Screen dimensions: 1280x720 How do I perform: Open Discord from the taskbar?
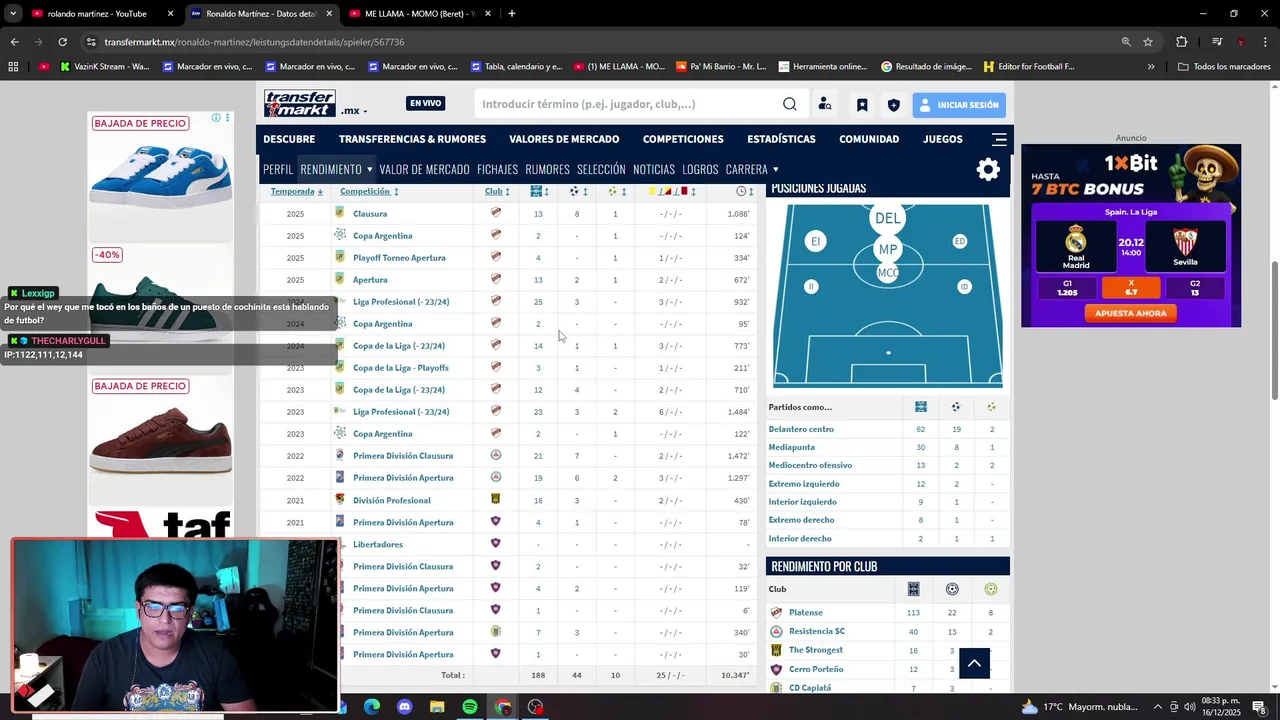404,707
